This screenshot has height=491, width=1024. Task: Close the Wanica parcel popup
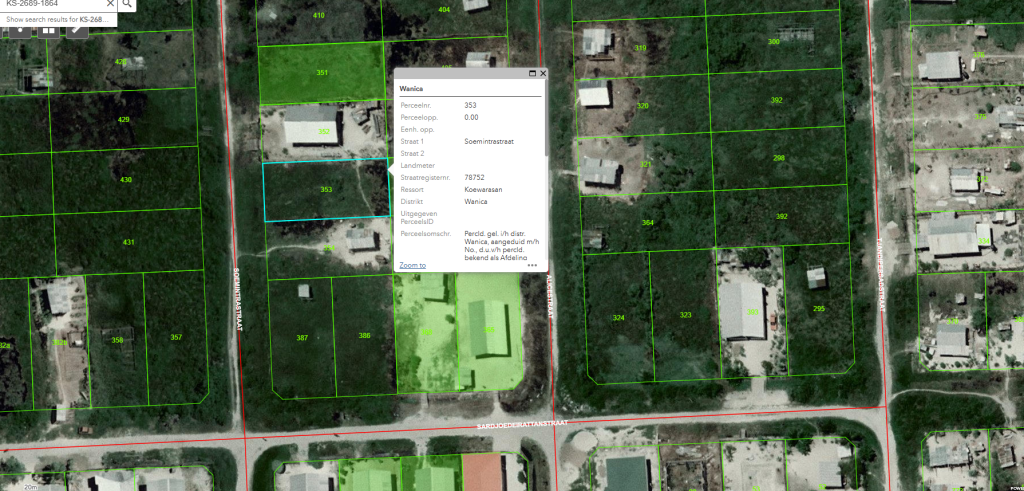point(543,73)
